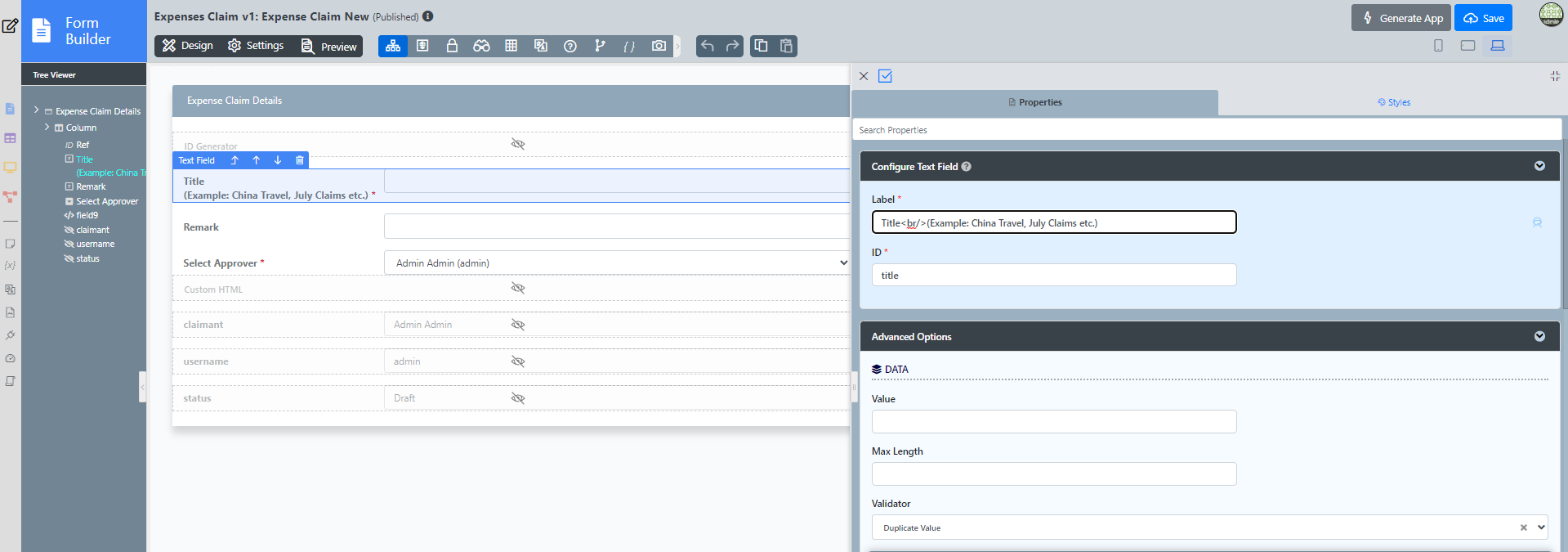Click the lock permission icon in toolbar
Image resolution: width=1568 pixels, height=552 pixels.
(x=452, y=46)
